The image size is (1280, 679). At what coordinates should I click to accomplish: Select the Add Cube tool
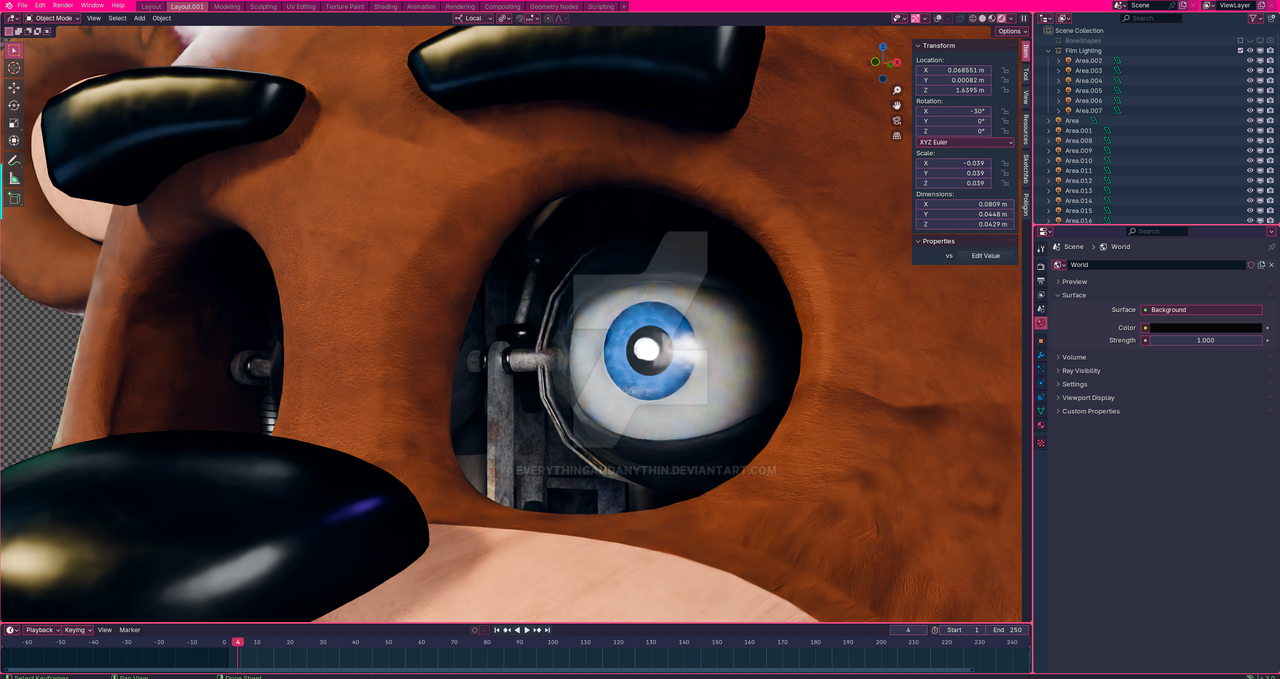pos(14,198)
